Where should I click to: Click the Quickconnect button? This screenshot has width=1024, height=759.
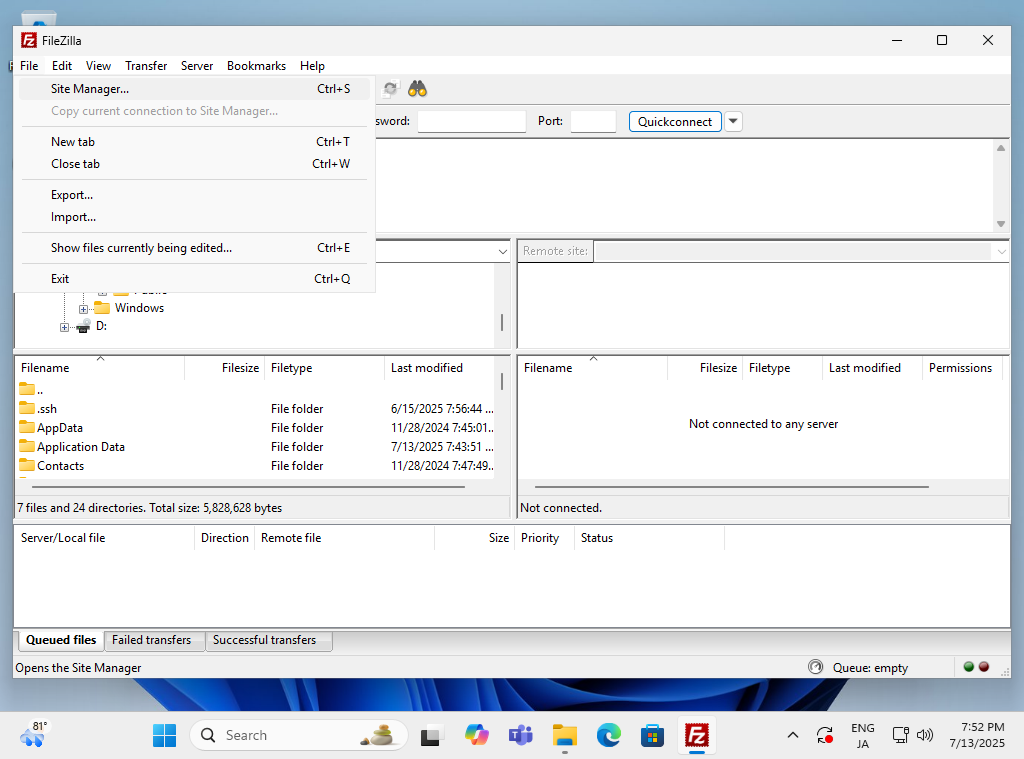point(675,121)
